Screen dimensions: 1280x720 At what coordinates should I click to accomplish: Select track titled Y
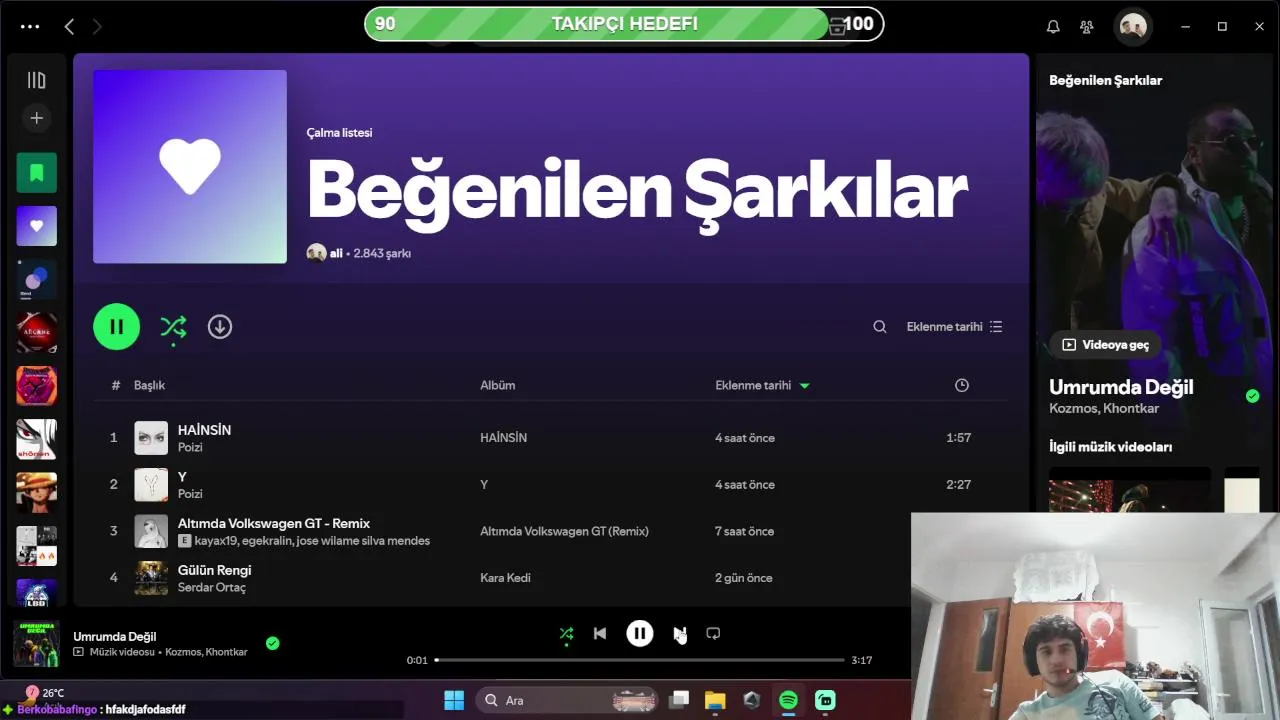pos(182,477)
